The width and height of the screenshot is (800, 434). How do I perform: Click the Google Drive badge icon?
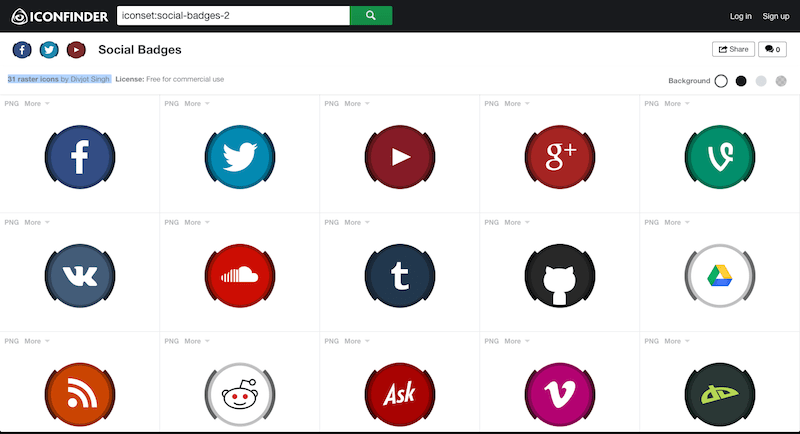click(x=720, y=274)
